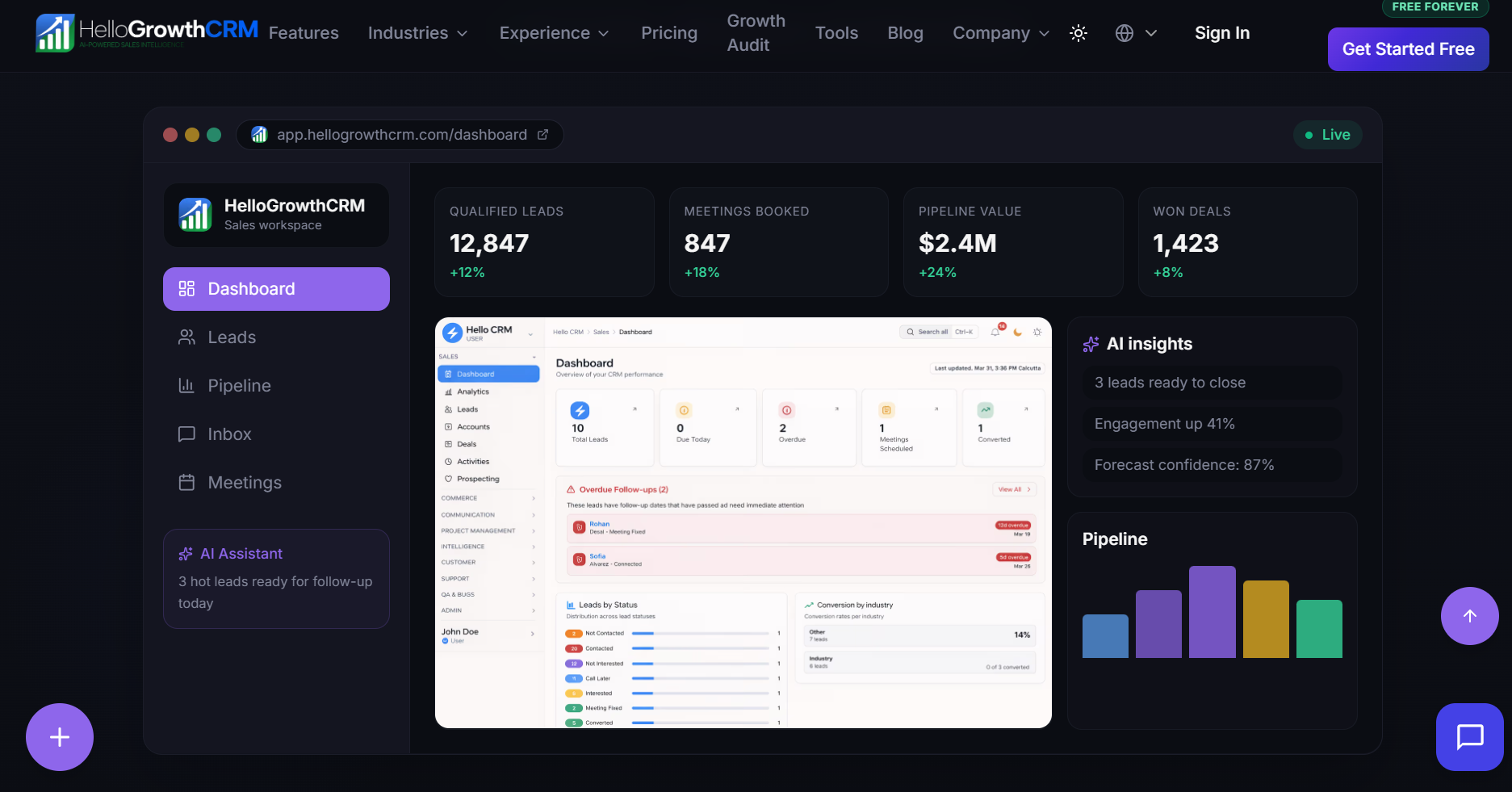Click the HelloGrowthCRM logo in the top navigation
The height and width of the screenshot is (792, 1512).
point(147,32)
